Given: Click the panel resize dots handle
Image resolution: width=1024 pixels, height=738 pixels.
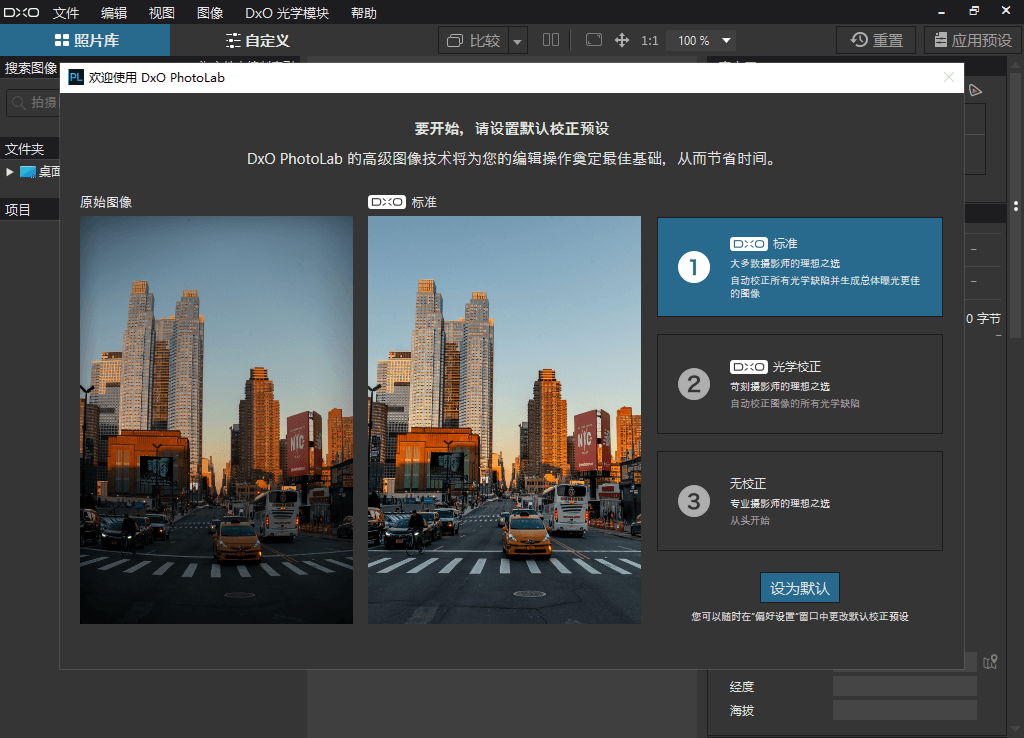Looking at the screenshot, I should (x=1016, y=206).
